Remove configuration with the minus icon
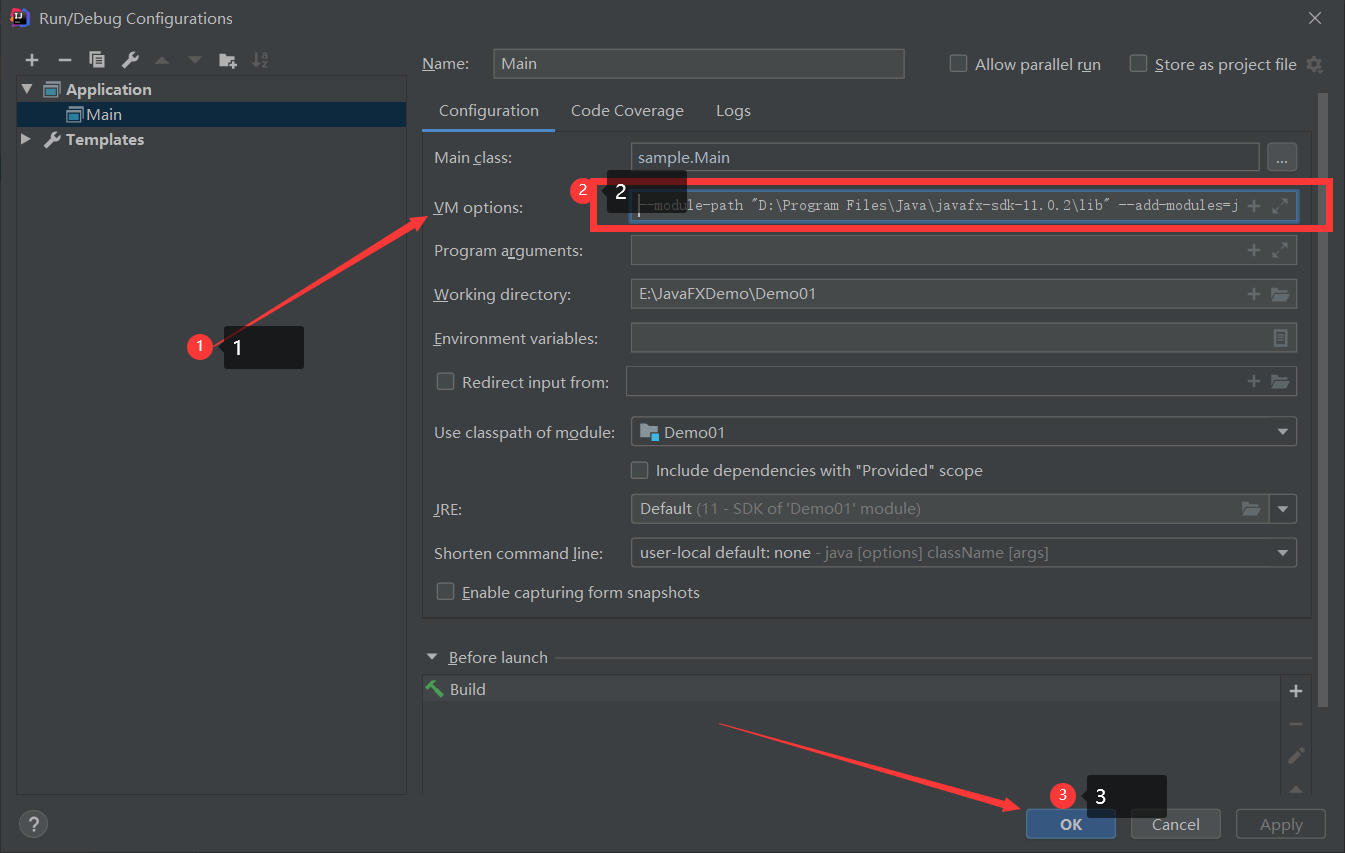1345x853 pixels. coord(64,60)
